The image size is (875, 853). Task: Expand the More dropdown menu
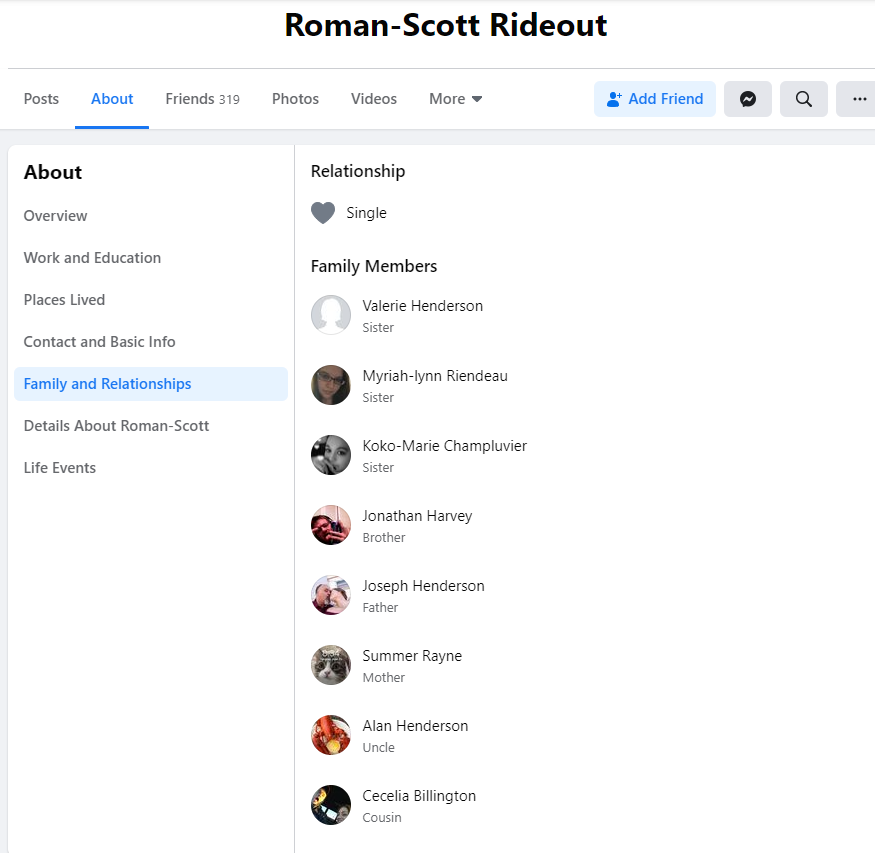coord(455,99)
